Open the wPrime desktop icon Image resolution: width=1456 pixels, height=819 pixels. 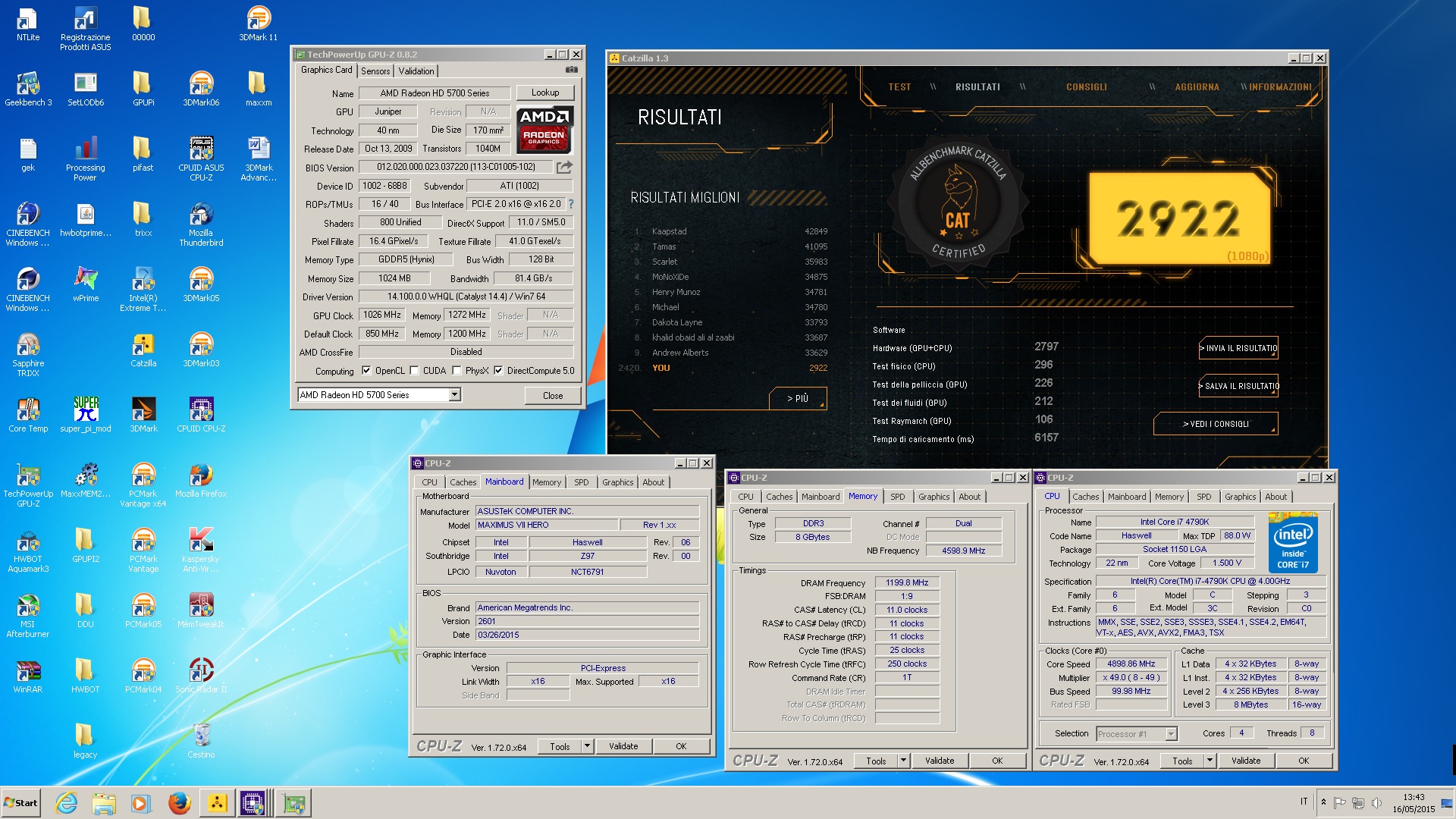tap(86, 284)
